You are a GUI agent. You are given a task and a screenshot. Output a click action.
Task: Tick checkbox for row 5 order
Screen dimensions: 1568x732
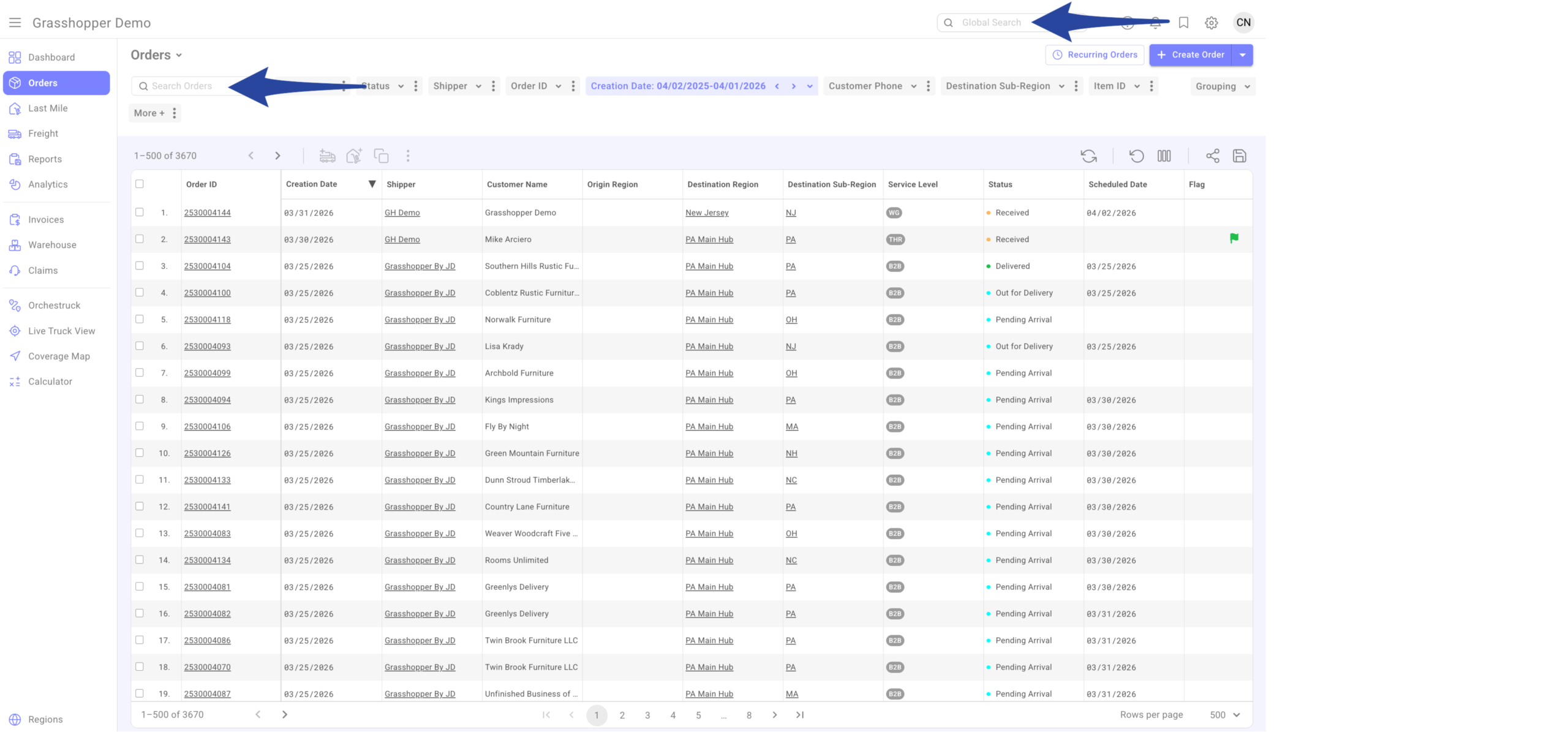pos(140,319)
